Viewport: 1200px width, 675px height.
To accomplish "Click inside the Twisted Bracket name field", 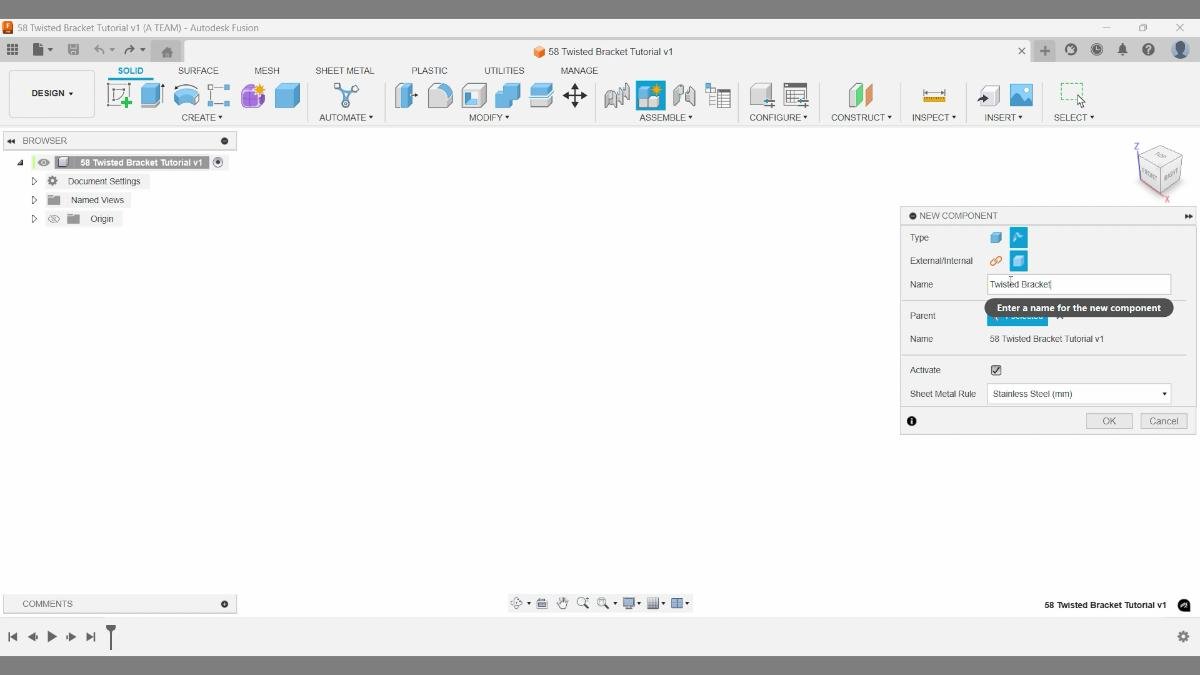I will (x=1078, y=284).
